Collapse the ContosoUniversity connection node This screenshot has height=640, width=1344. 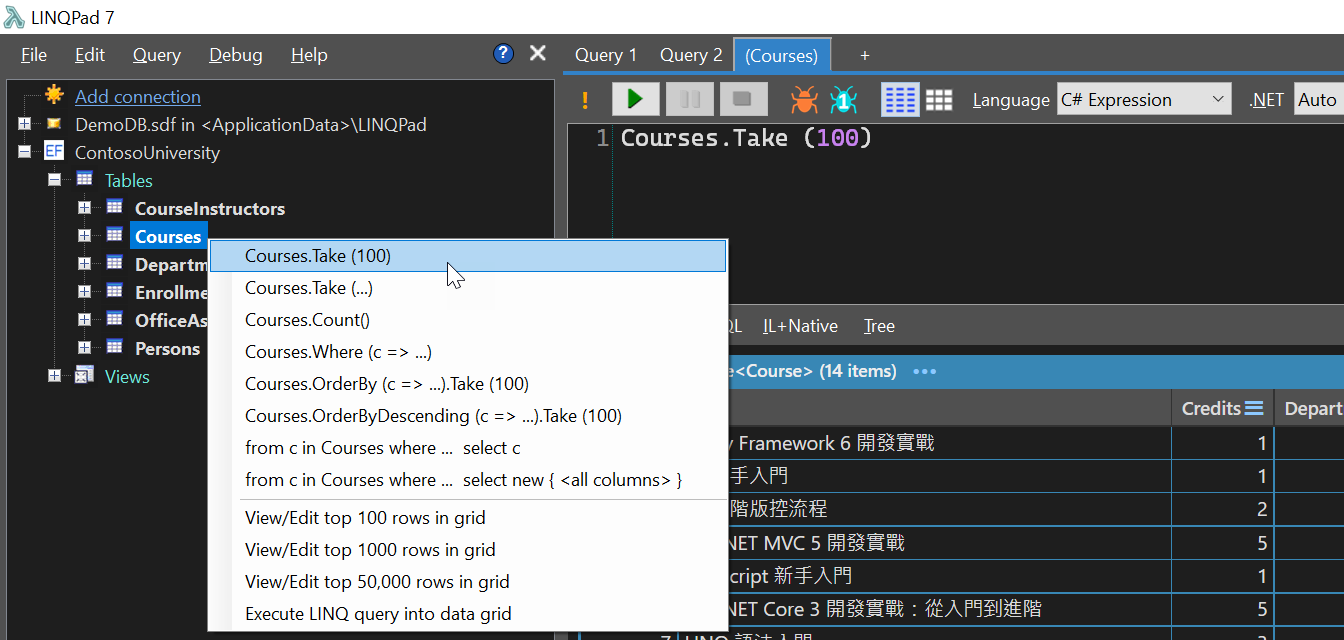pyautogui.click(x=24, y=152)
